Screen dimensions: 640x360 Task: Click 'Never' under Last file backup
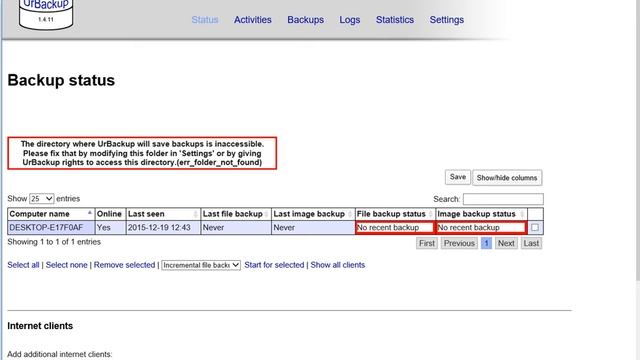pos(236,227)
